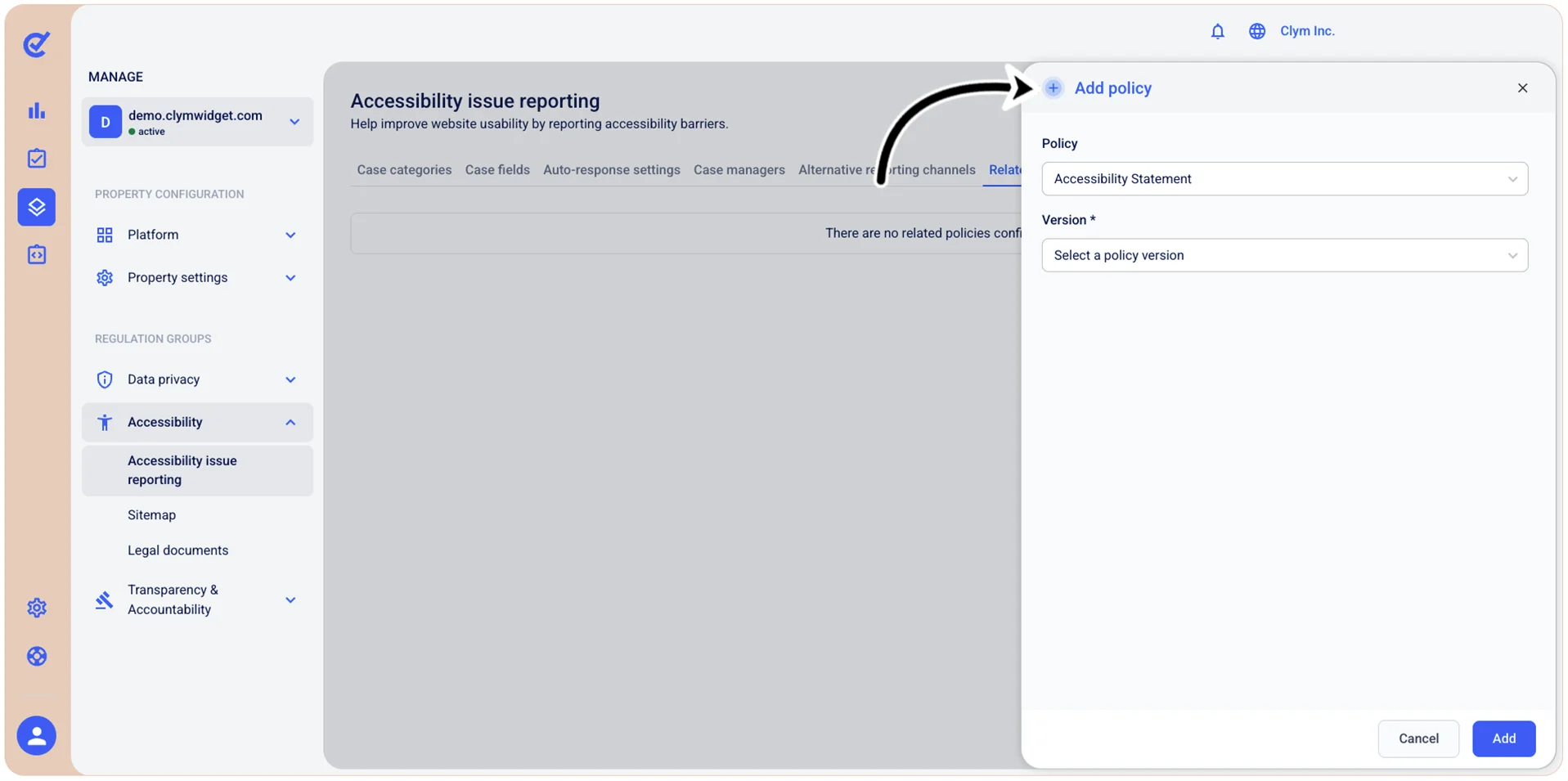Click the Property settings gear icon
This screenshot has width=1568, height=781.
(x=105, y=278)
